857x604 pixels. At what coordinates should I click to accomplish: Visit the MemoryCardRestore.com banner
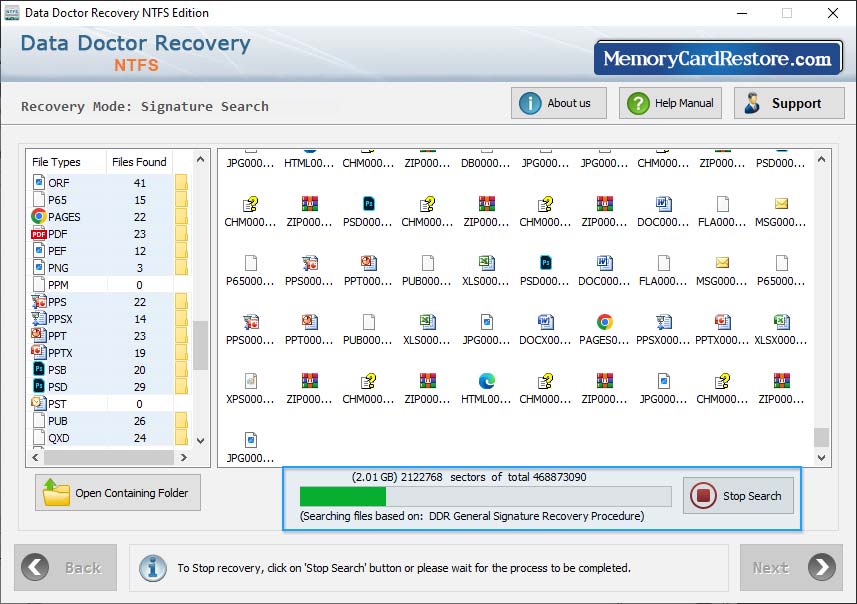tap(718, 58)
